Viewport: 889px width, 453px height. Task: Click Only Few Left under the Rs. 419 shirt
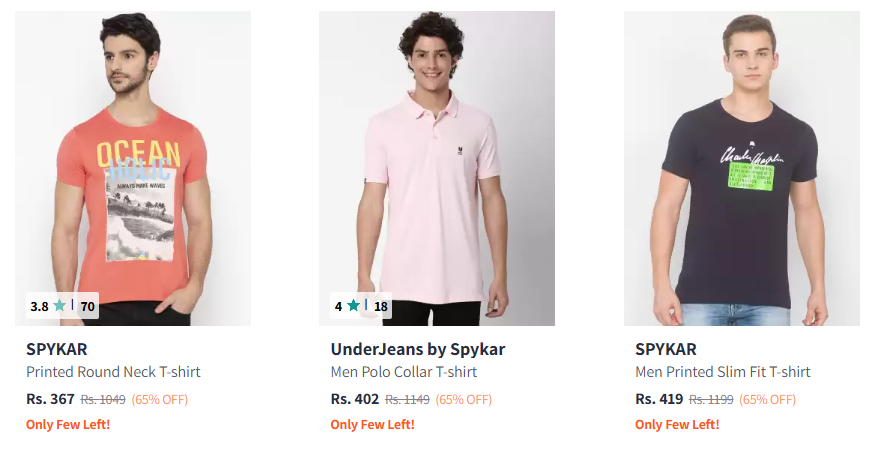coord(677,424)
